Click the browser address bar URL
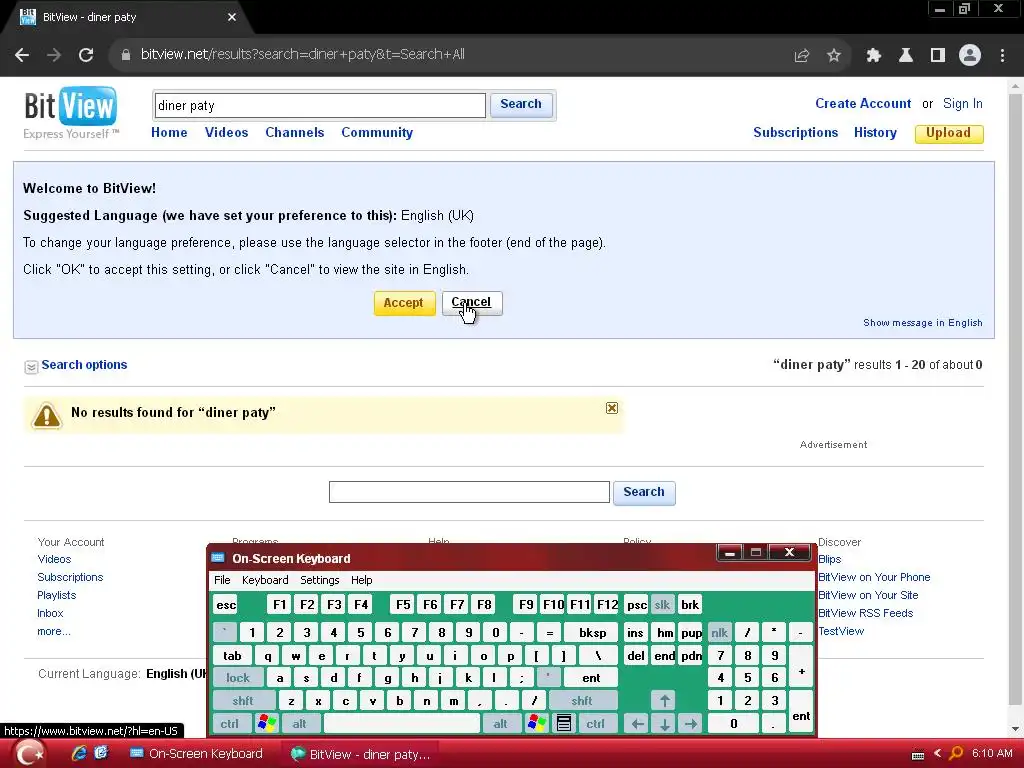This screenshot has width=1024, height=768. pyautogui.click(x=302, y=55)
